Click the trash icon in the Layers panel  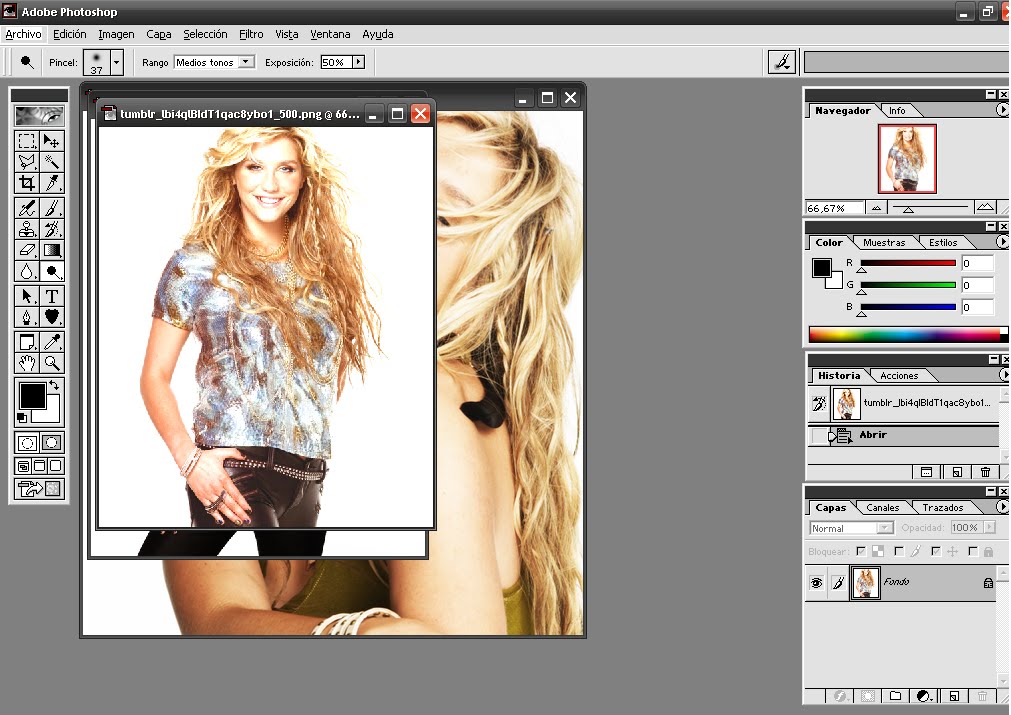[983, 695]
